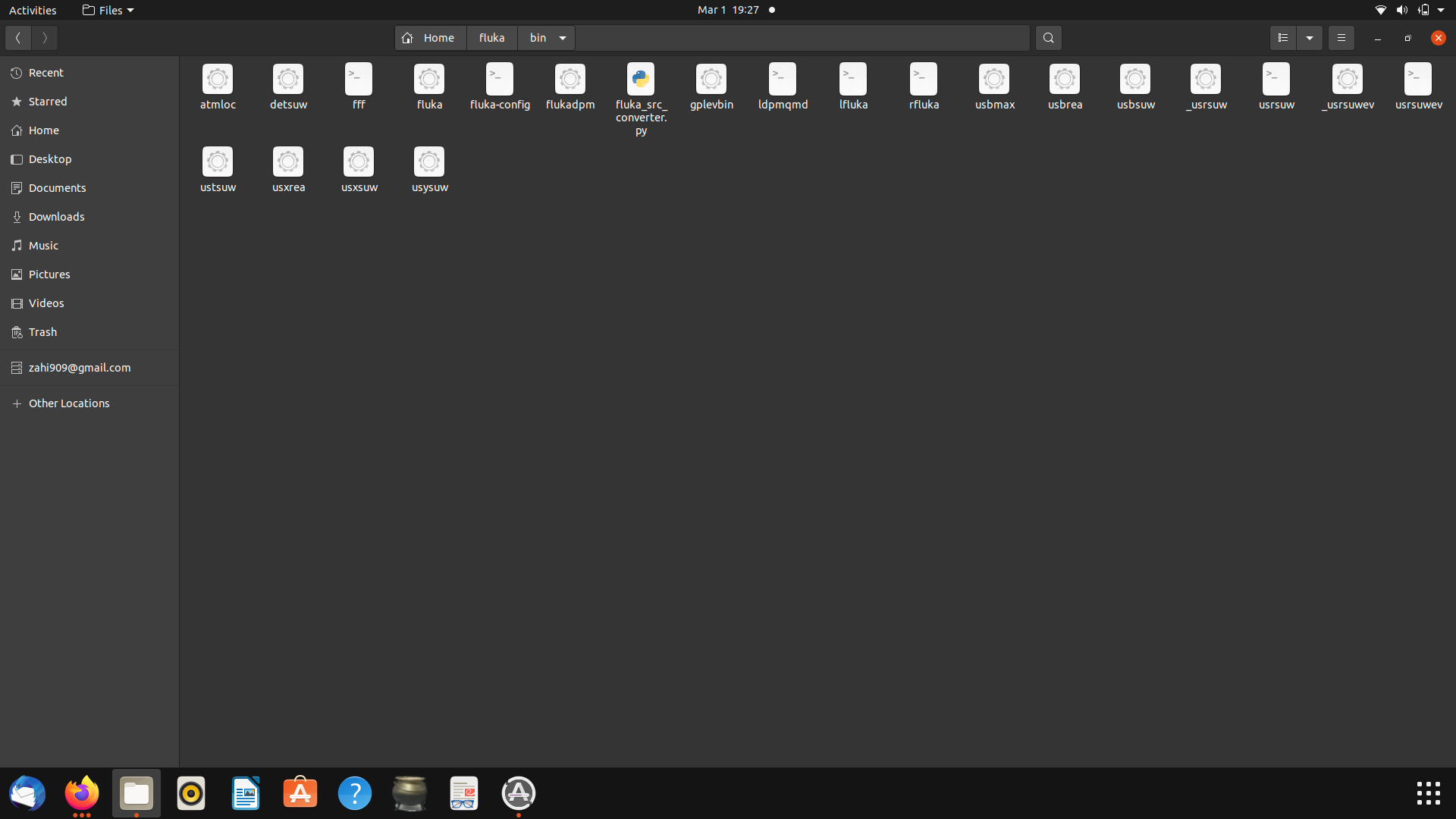Select the usxsuw file icon
The height and width of the screenshot is (819, 1456).
point(359,162)
